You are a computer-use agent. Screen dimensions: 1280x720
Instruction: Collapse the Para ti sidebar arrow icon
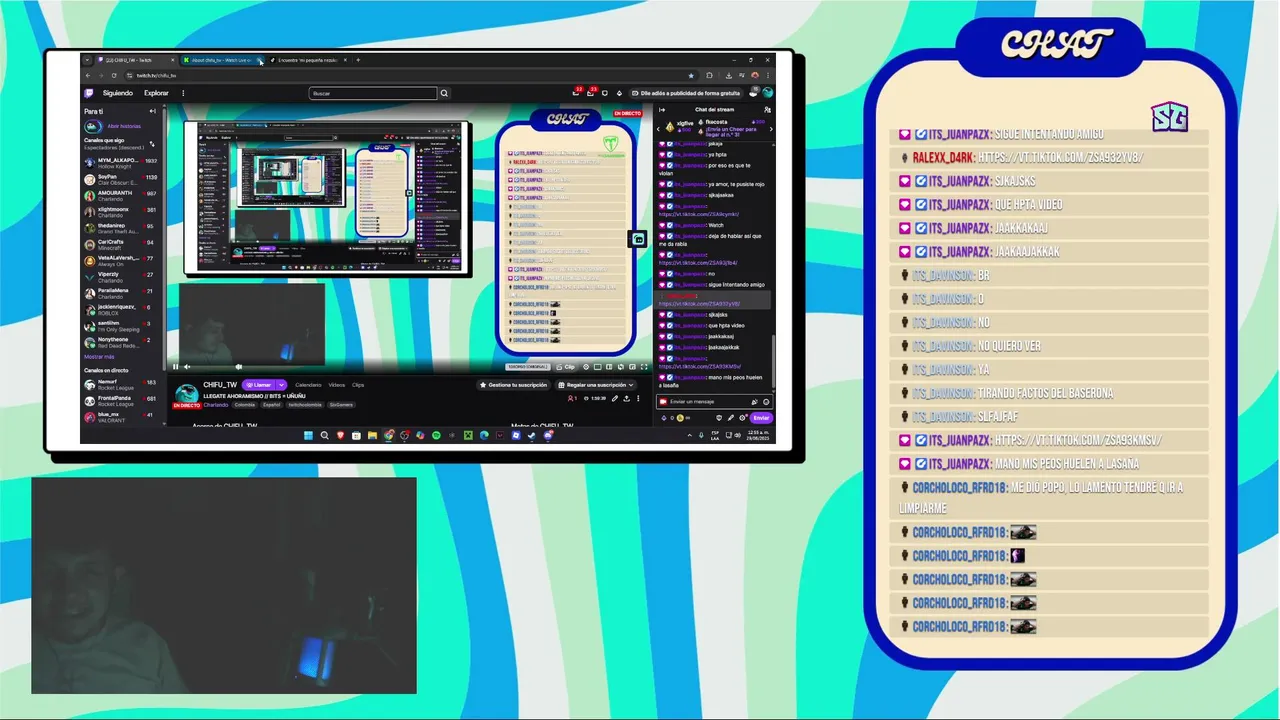(x=152, y=111)
